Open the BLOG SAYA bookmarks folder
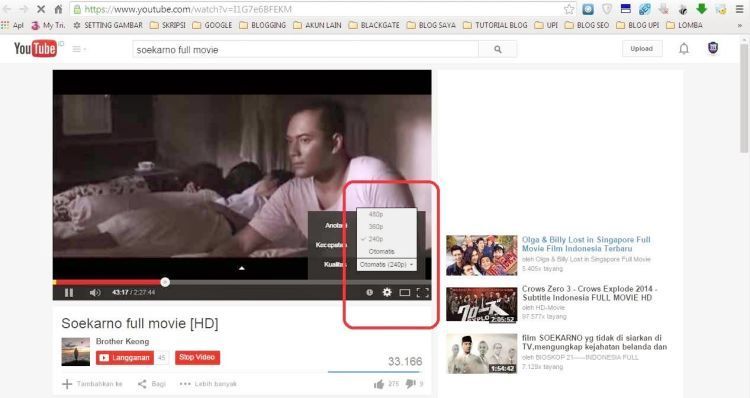750x398 pixels. [431, 25]
